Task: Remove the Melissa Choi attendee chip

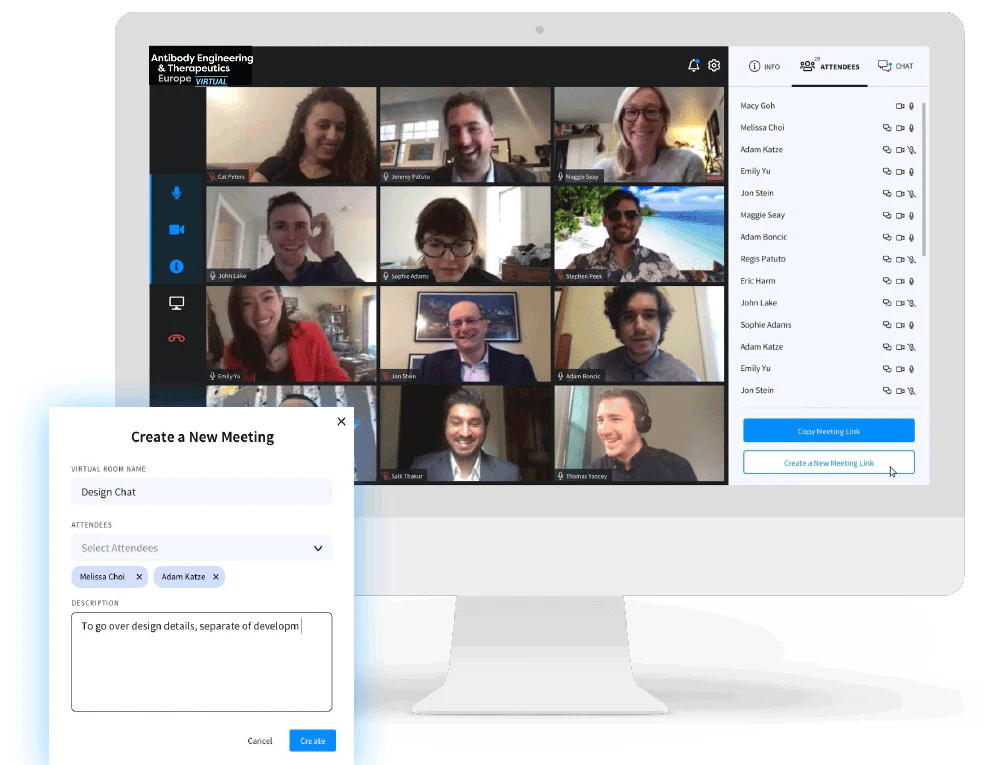Action: 139,577
